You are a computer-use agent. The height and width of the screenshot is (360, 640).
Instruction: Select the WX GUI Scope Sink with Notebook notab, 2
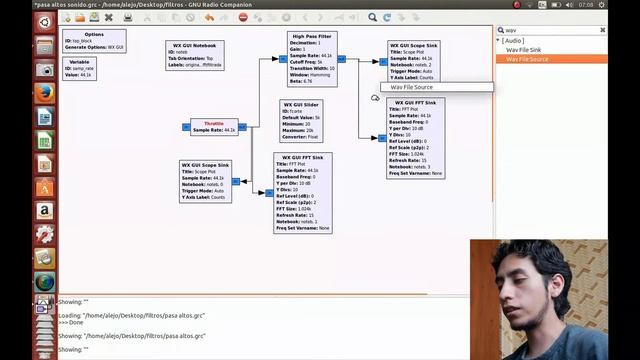point(414,61)
